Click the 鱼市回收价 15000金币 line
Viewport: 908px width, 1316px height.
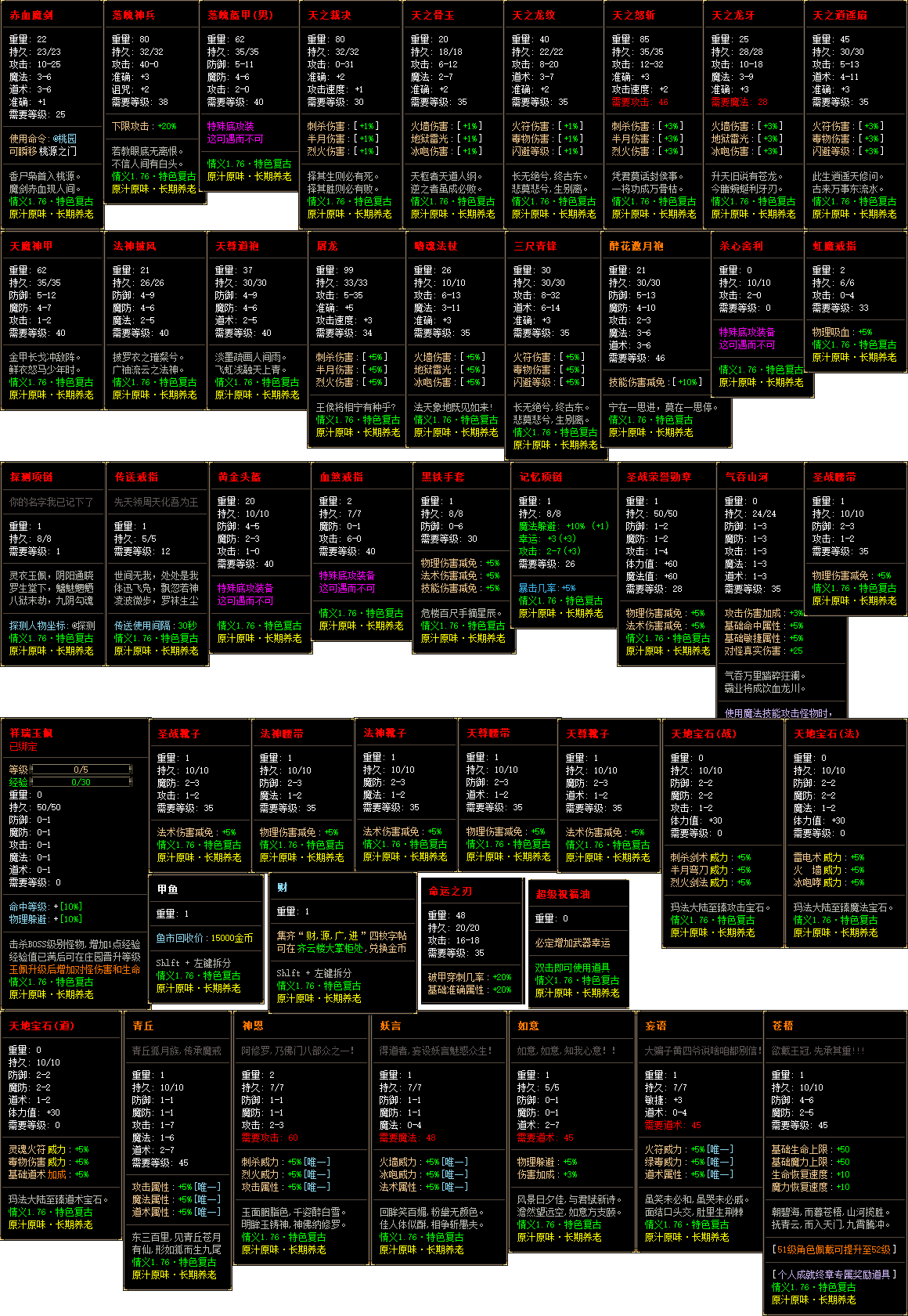tap(204, 938)
